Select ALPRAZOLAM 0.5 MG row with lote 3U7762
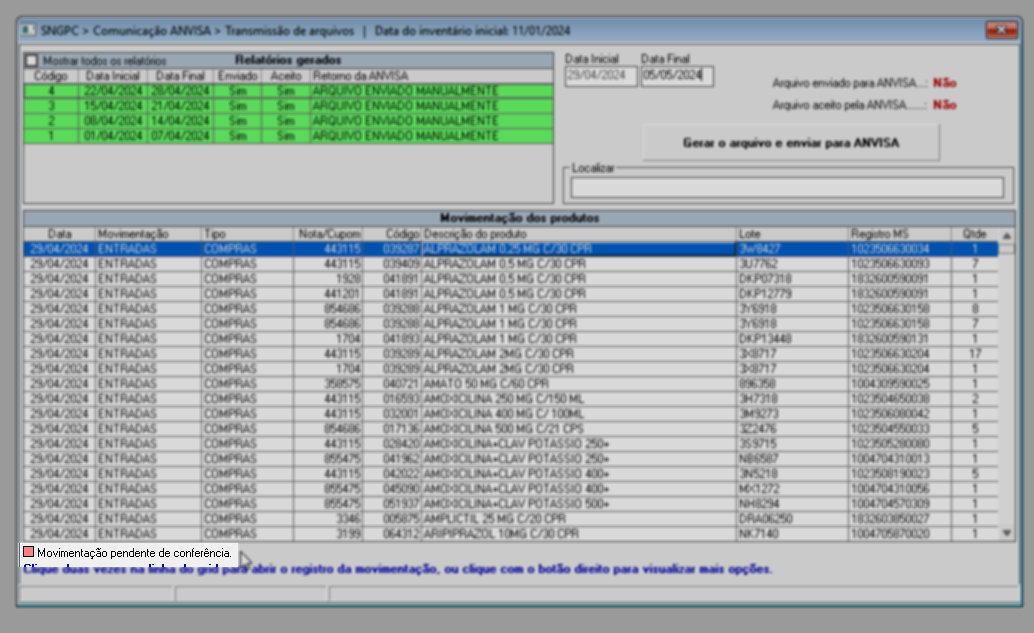This screenshot has width=1034, height=633. pyautogui.click(x=511, y=264)
